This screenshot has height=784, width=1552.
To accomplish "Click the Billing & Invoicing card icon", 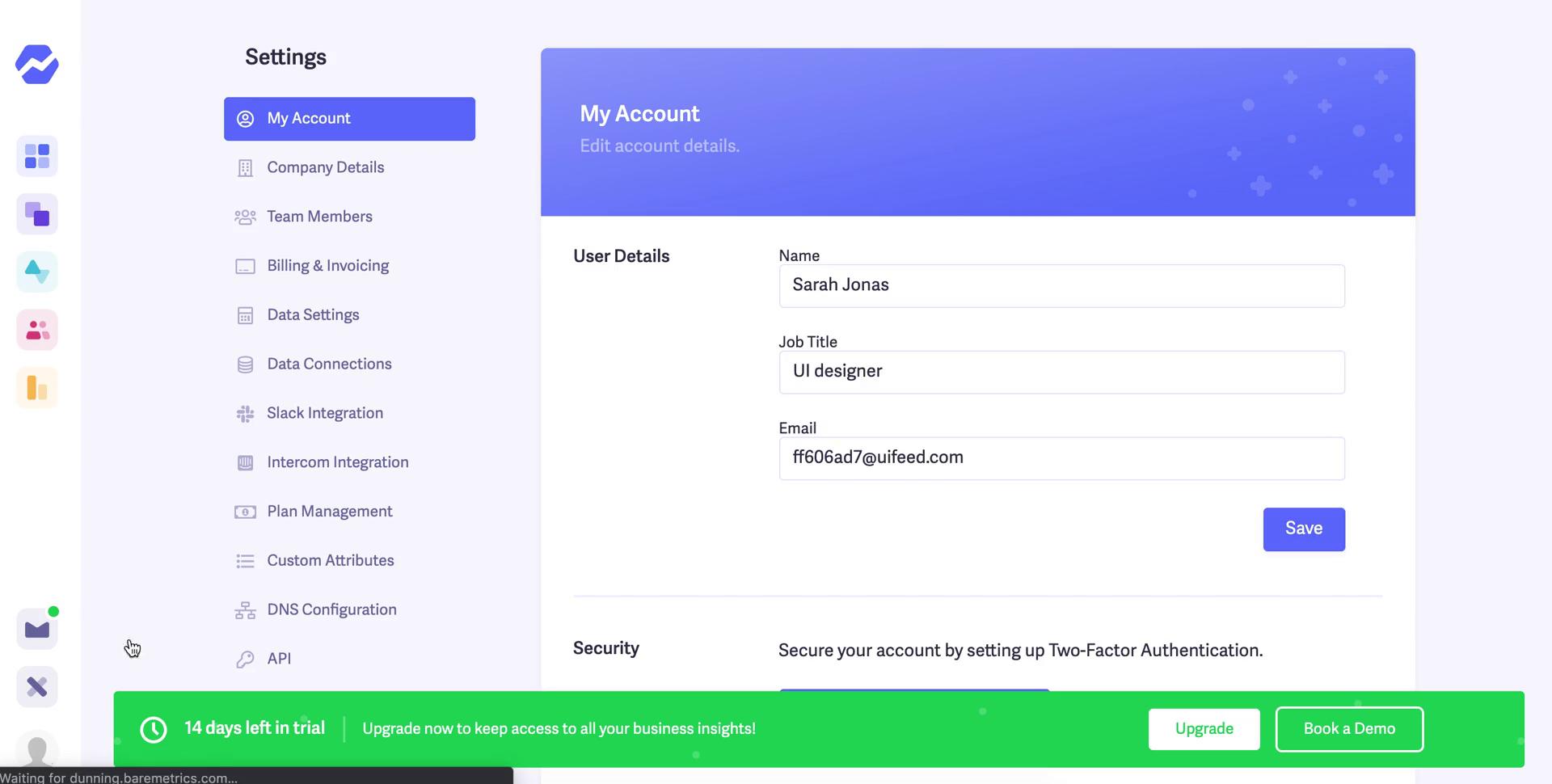I will point(245,266).
